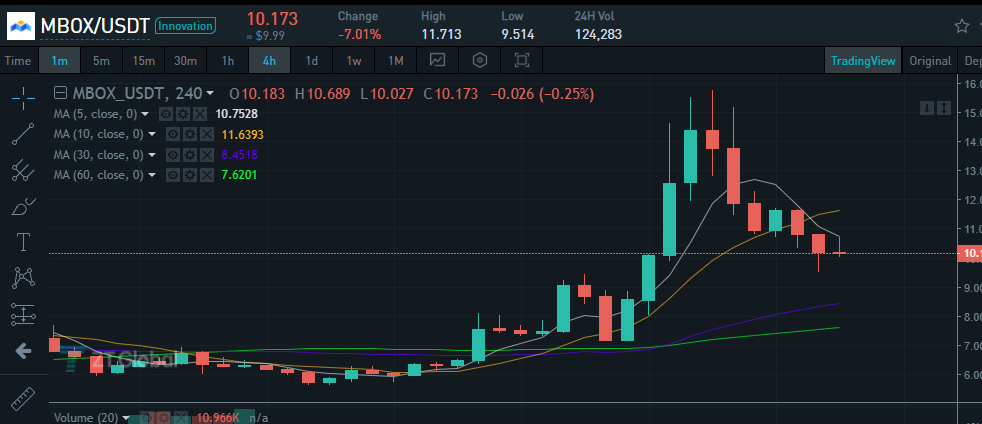
Task: Select the 1h timeframe
Action: (x=227, y=61)
